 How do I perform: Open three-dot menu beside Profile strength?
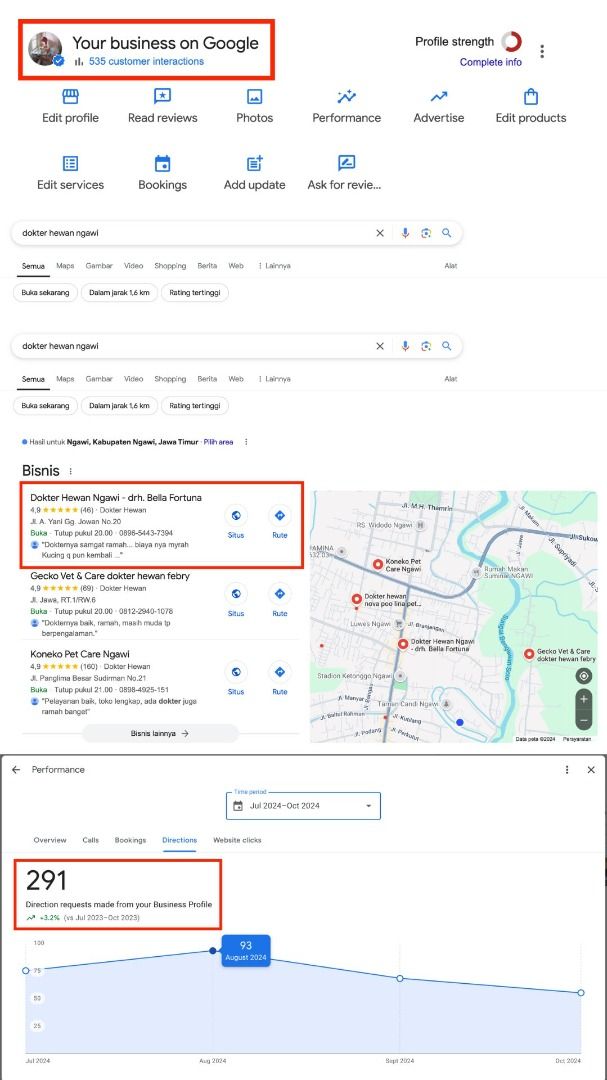pyautogui.click(x=542, y=51)
